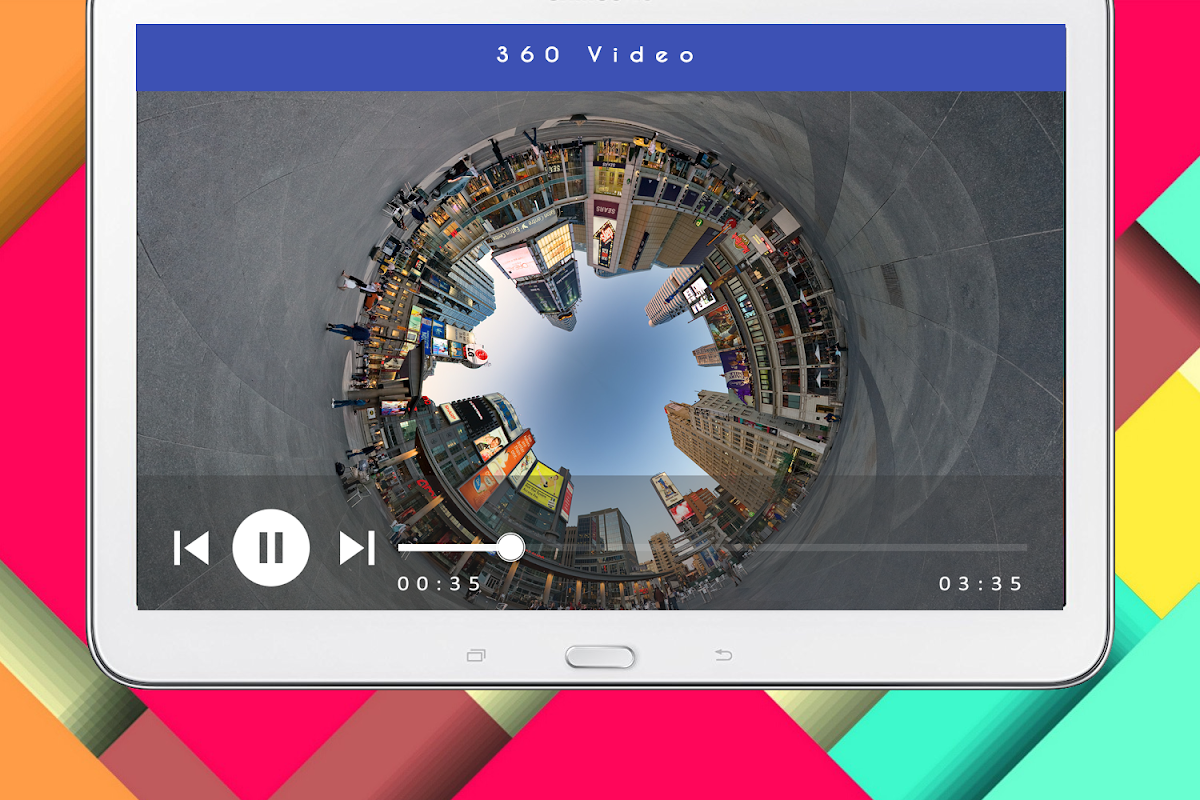Viewport: 1200px width, 800px height.
Task: Click the elapsed time 00:35
Action: (x=440, y=584)
